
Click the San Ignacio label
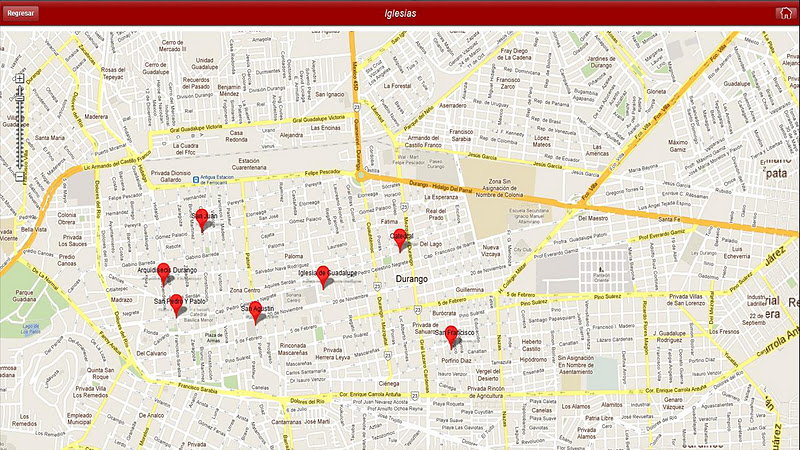pos(330,94)
